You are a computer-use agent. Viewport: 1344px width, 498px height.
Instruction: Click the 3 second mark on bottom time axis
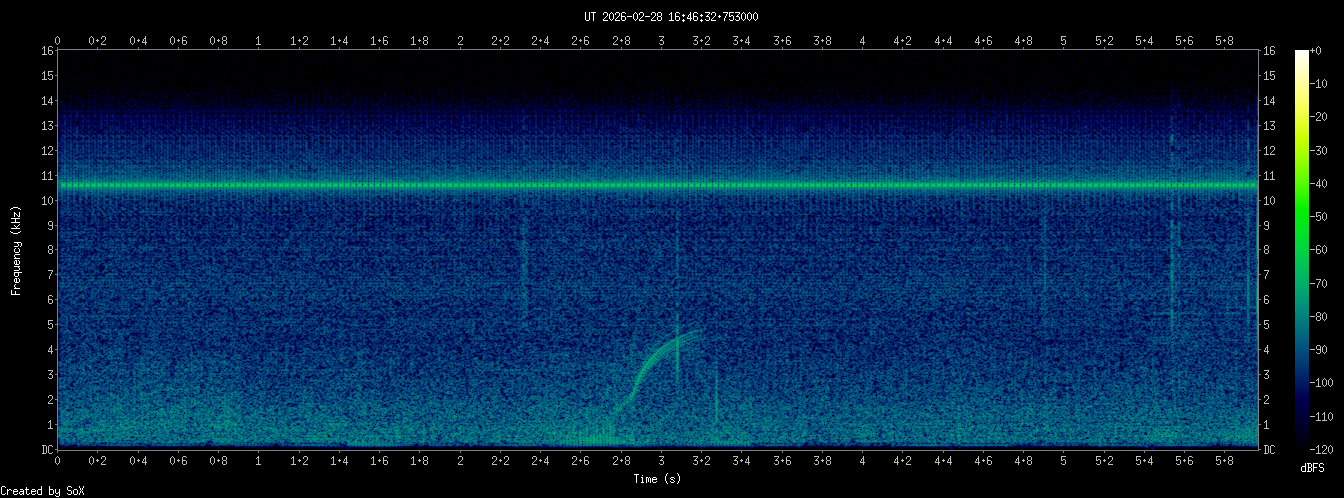point(661,461)
